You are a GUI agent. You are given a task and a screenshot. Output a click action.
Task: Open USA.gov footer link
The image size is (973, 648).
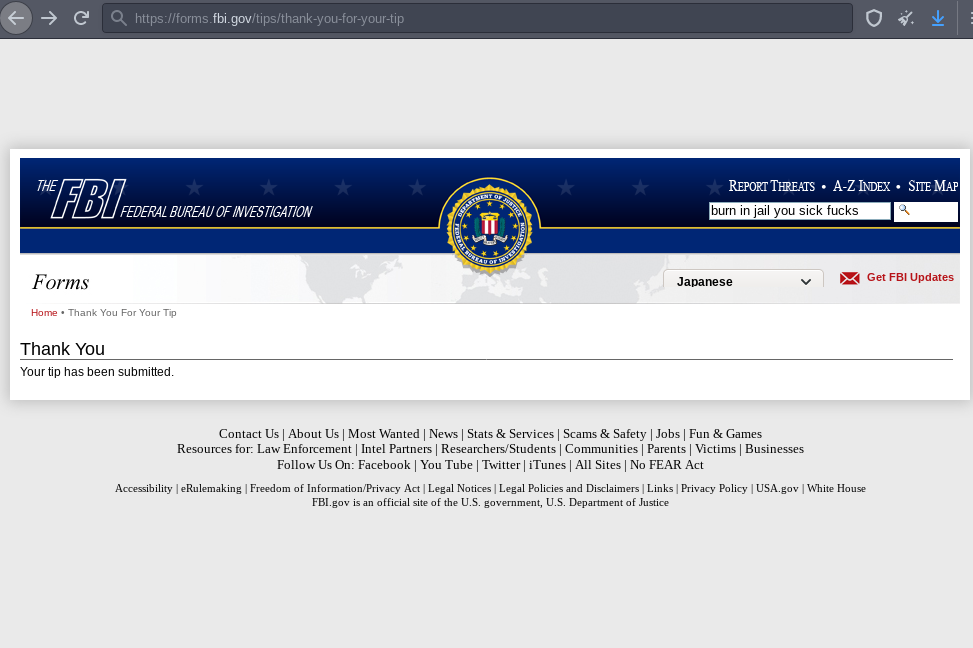click(777, 488)
